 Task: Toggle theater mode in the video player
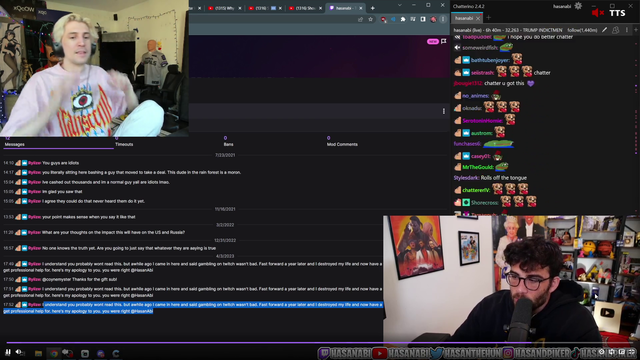point(622,351)
